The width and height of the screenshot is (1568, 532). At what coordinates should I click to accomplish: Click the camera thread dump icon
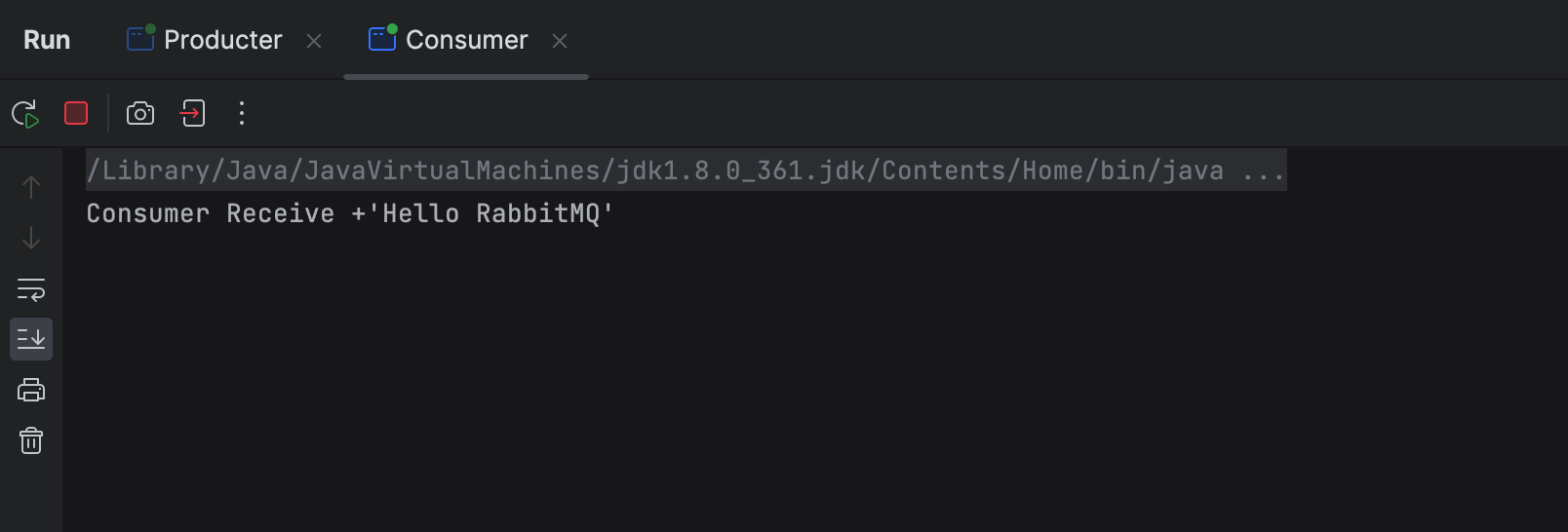(x=140, y=114)
